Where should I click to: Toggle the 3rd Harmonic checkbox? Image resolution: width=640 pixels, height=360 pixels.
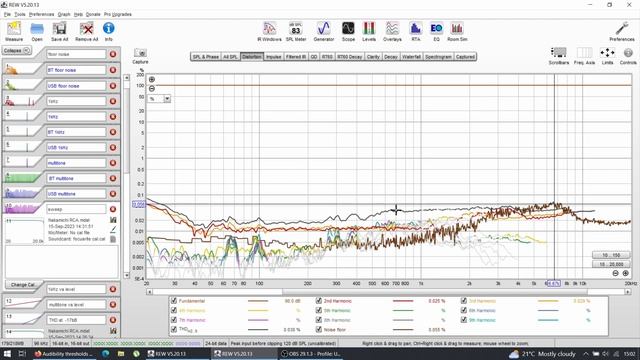464,301
